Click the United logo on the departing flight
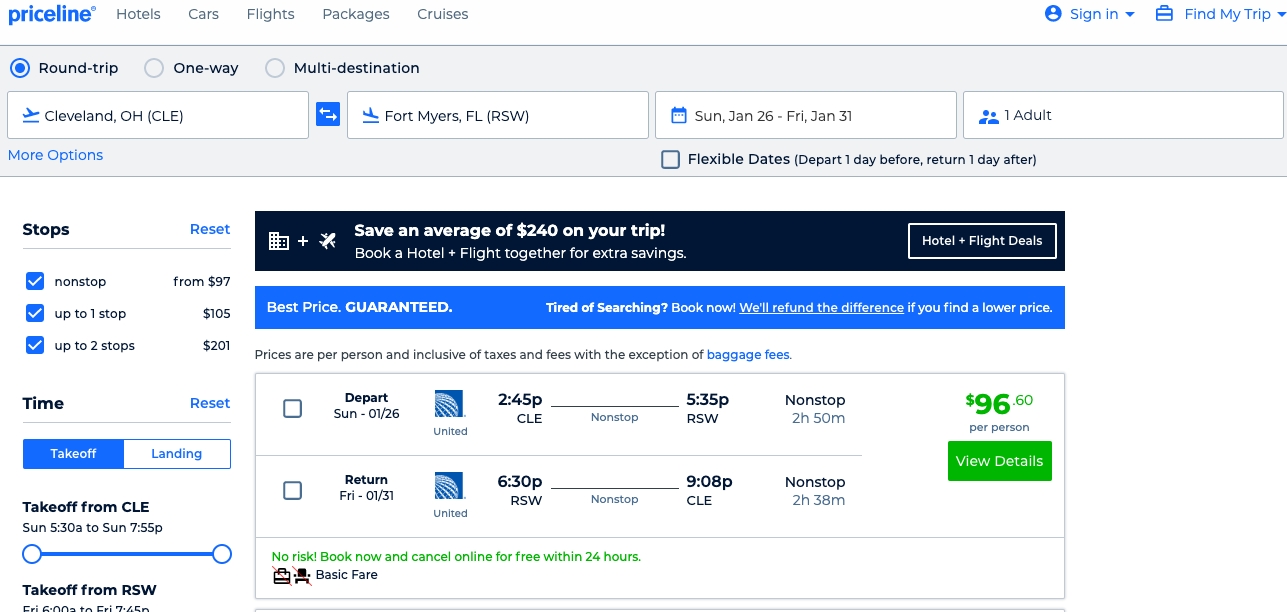The width and height of the screenshot is (1287, 612). coord(450,404)
